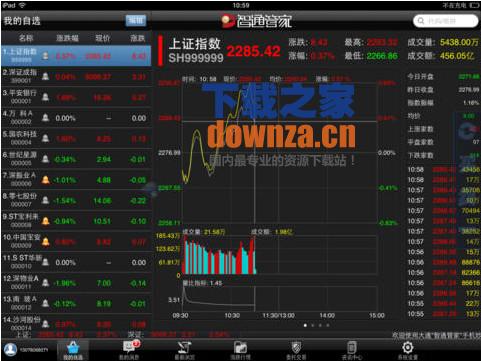
Task: Click the 下跌家数 label in details
Action: point(421,155)
